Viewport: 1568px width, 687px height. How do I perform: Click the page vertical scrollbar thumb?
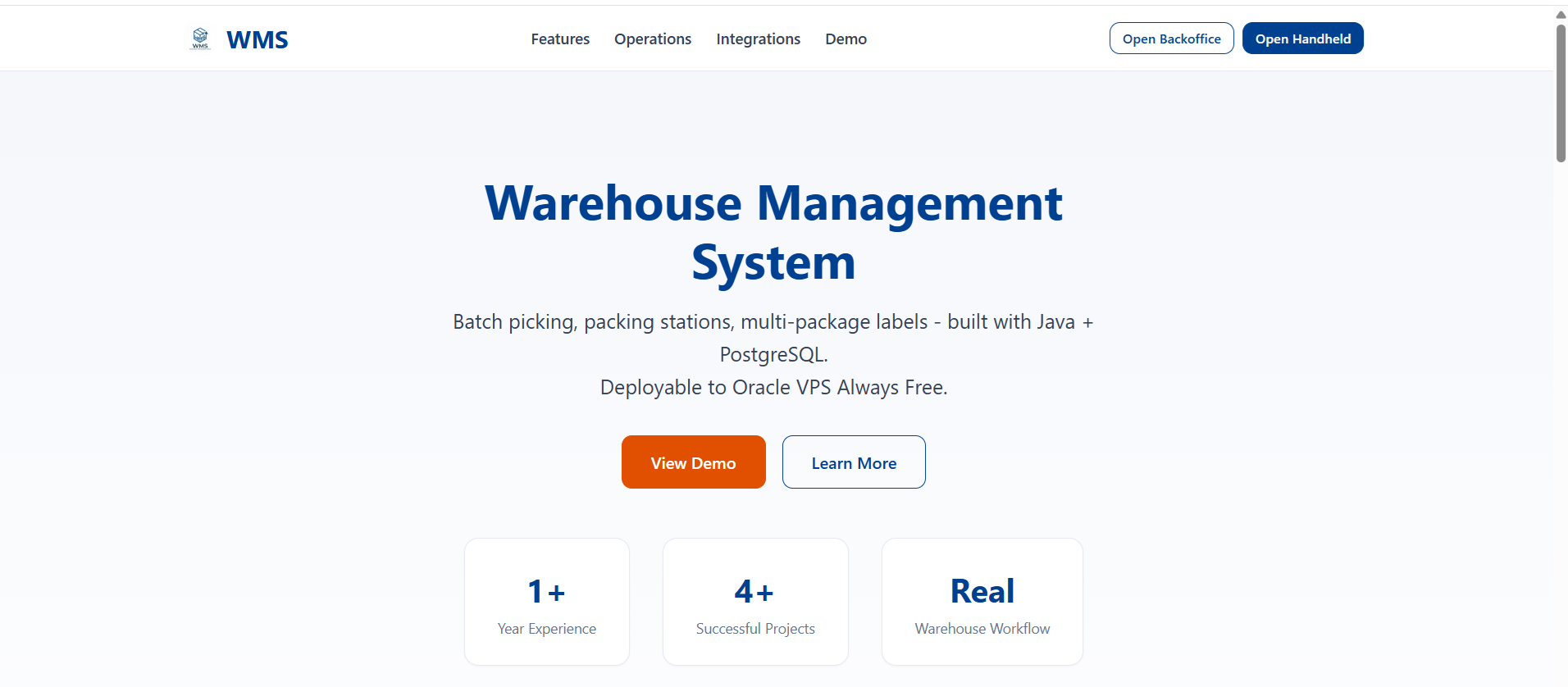click(1561, 93)
